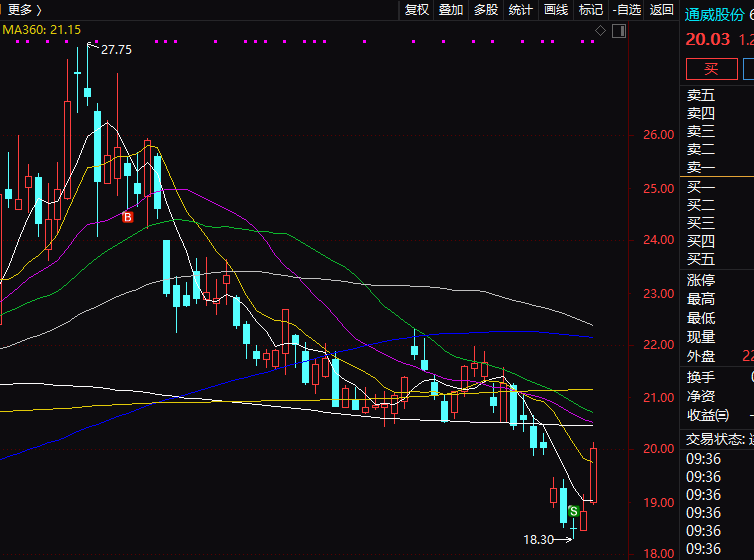Screen dimensions: 754x560
Task: Click the 外盘 label
Action: click(x=701, y=356)
